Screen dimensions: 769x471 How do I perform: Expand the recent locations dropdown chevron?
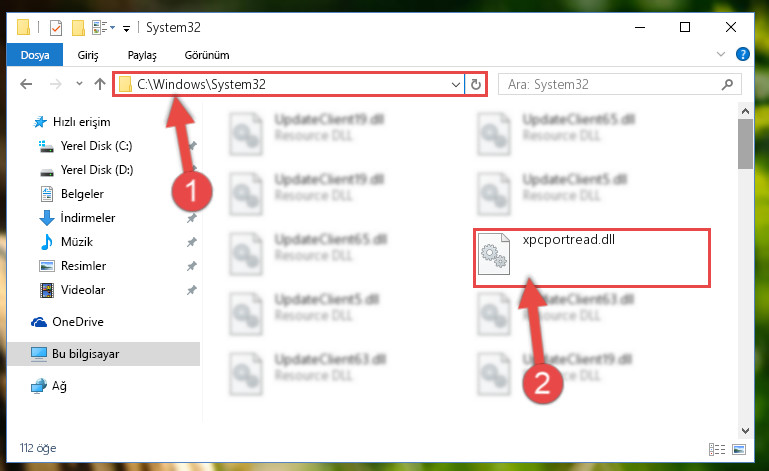pos(79,84)
